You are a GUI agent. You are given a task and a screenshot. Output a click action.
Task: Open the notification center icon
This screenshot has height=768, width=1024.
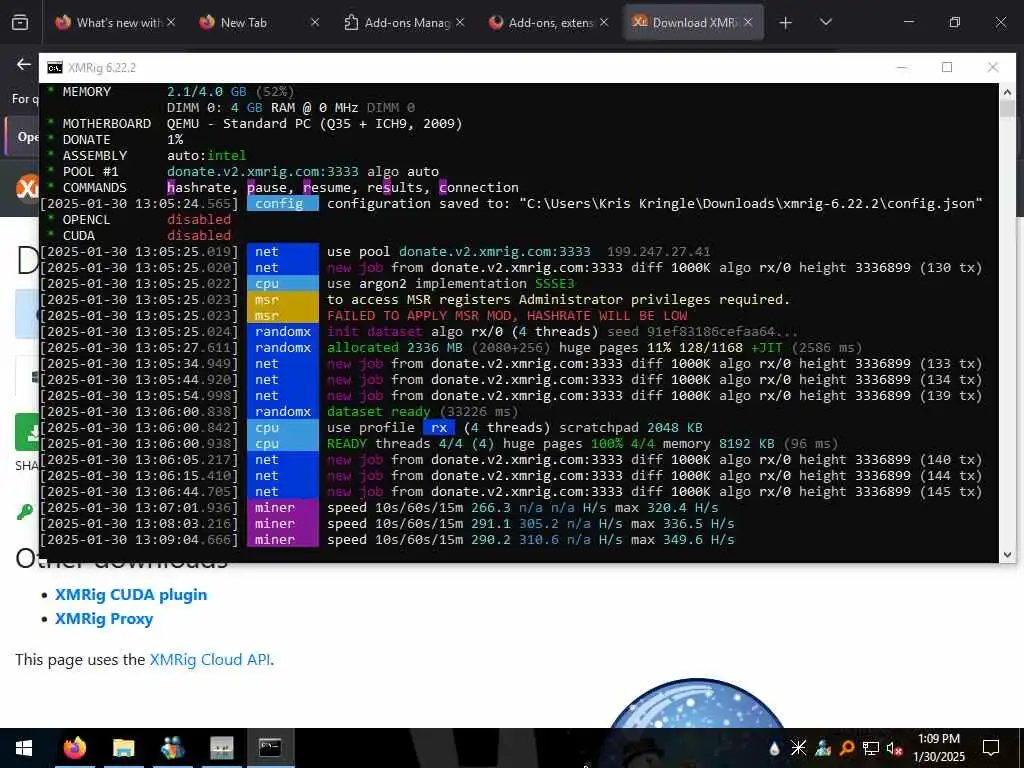click(991, 748)
